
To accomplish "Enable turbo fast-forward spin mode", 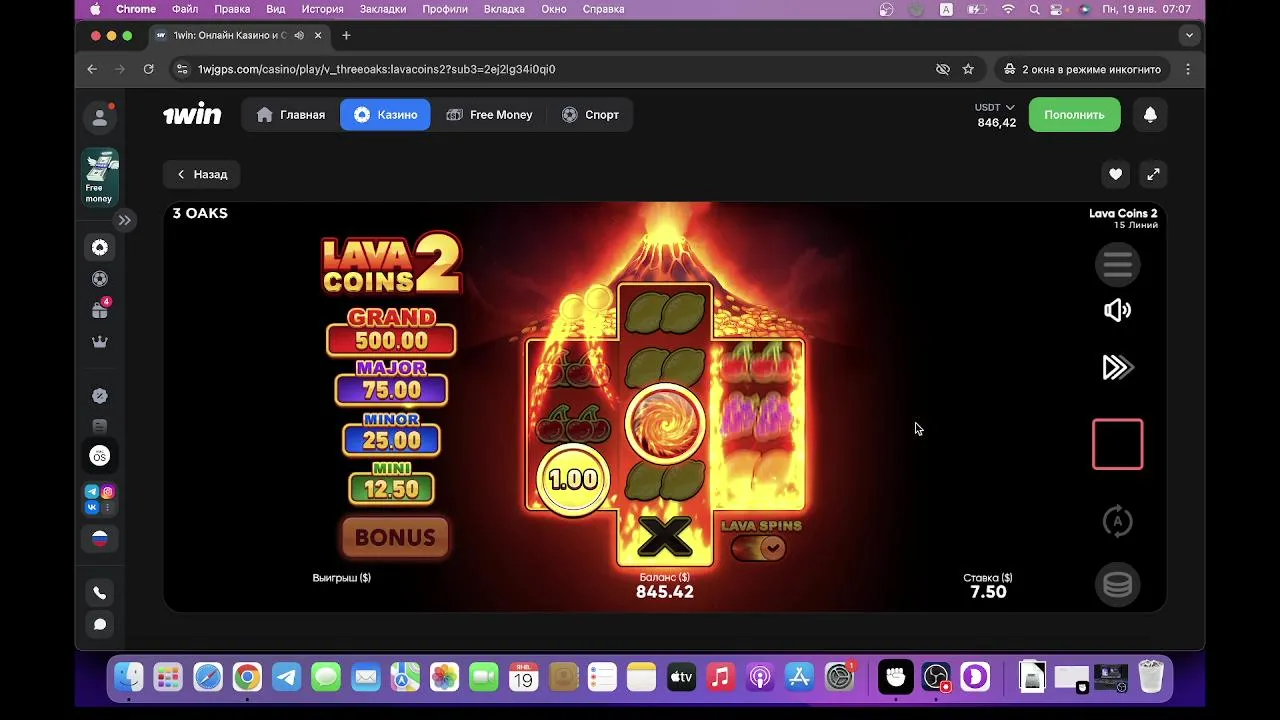I will [x=1117, y=368].
